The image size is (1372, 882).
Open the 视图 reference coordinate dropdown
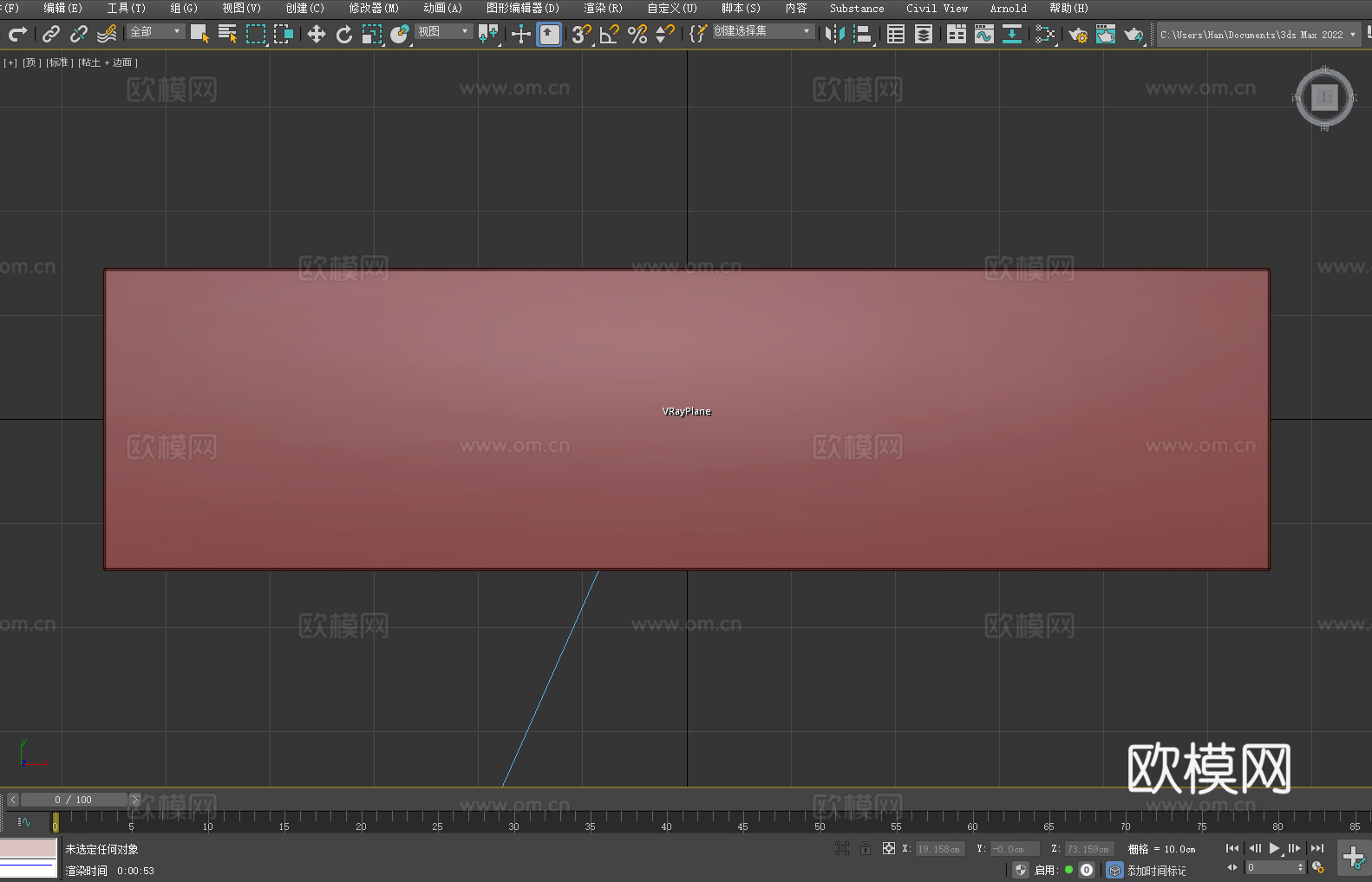[443, 31]
